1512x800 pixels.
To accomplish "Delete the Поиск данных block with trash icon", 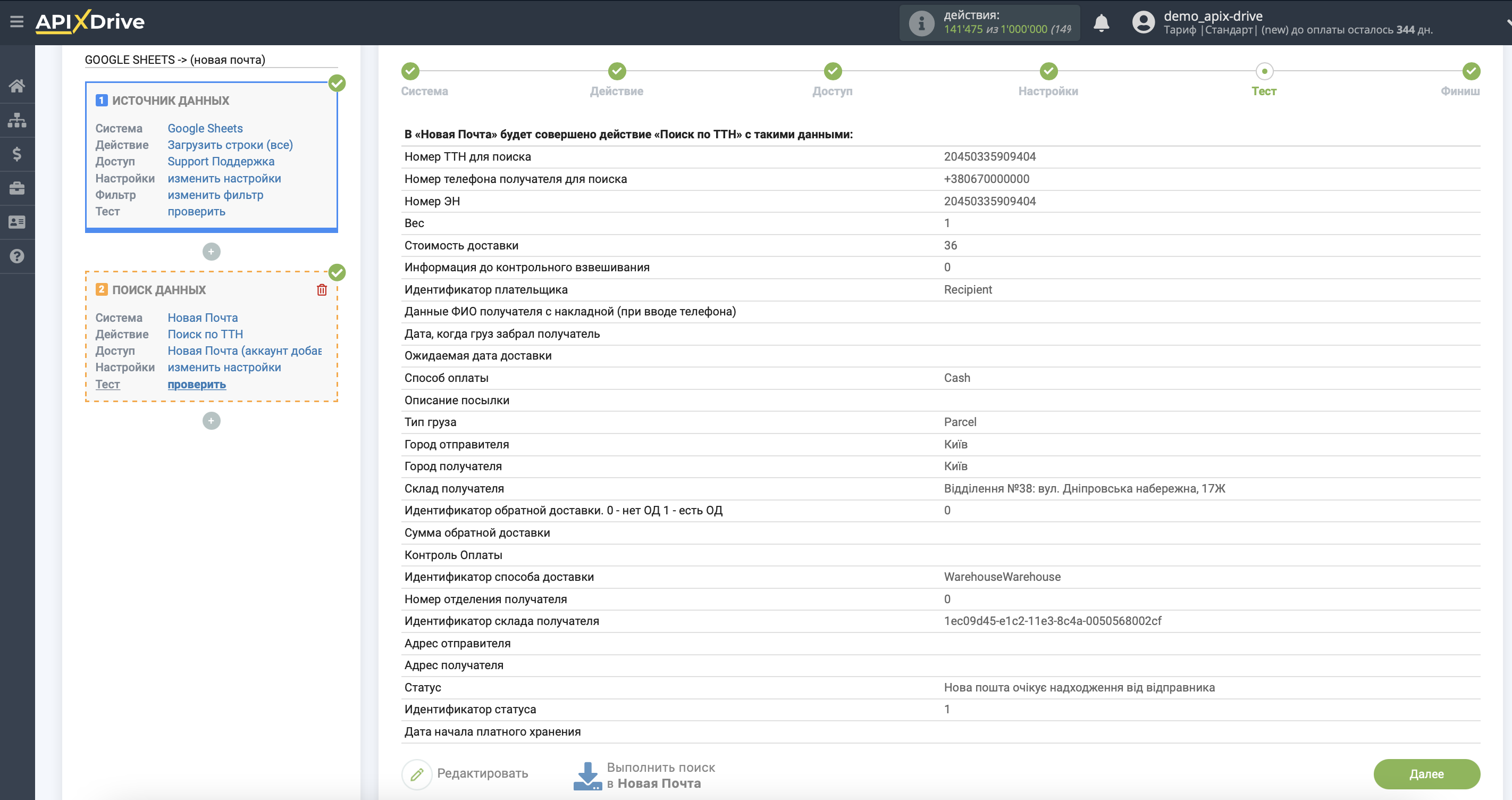I will click(x=322, y=289).
